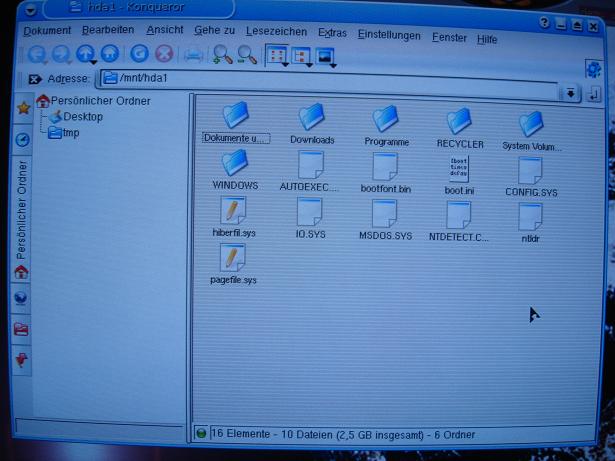615x461 pixels.
Task: Open the Einstellungen menu
Action: click(x=389, y=35)
